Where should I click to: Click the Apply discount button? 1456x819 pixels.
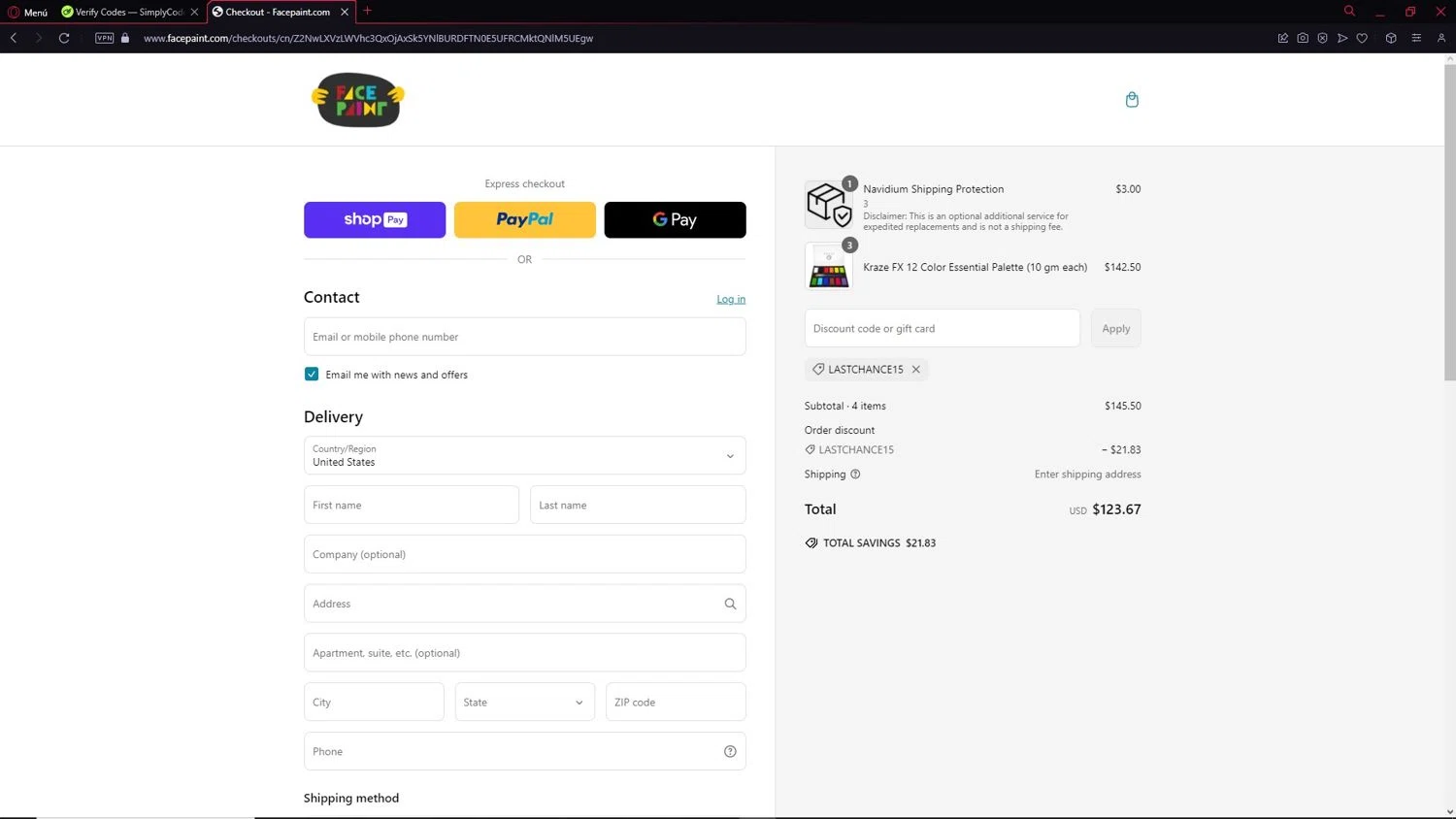point(1116,328)
